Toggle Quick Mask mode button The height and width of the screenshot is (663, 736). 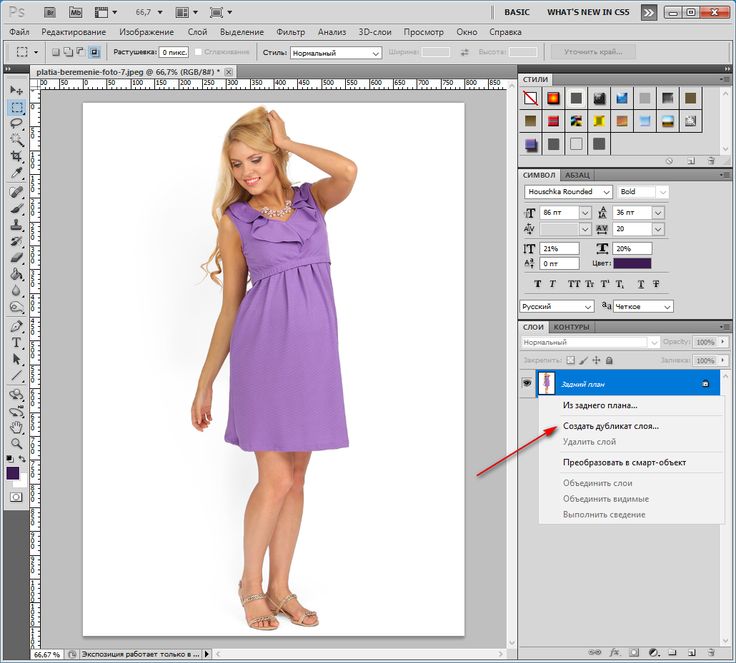click(17, 496)
